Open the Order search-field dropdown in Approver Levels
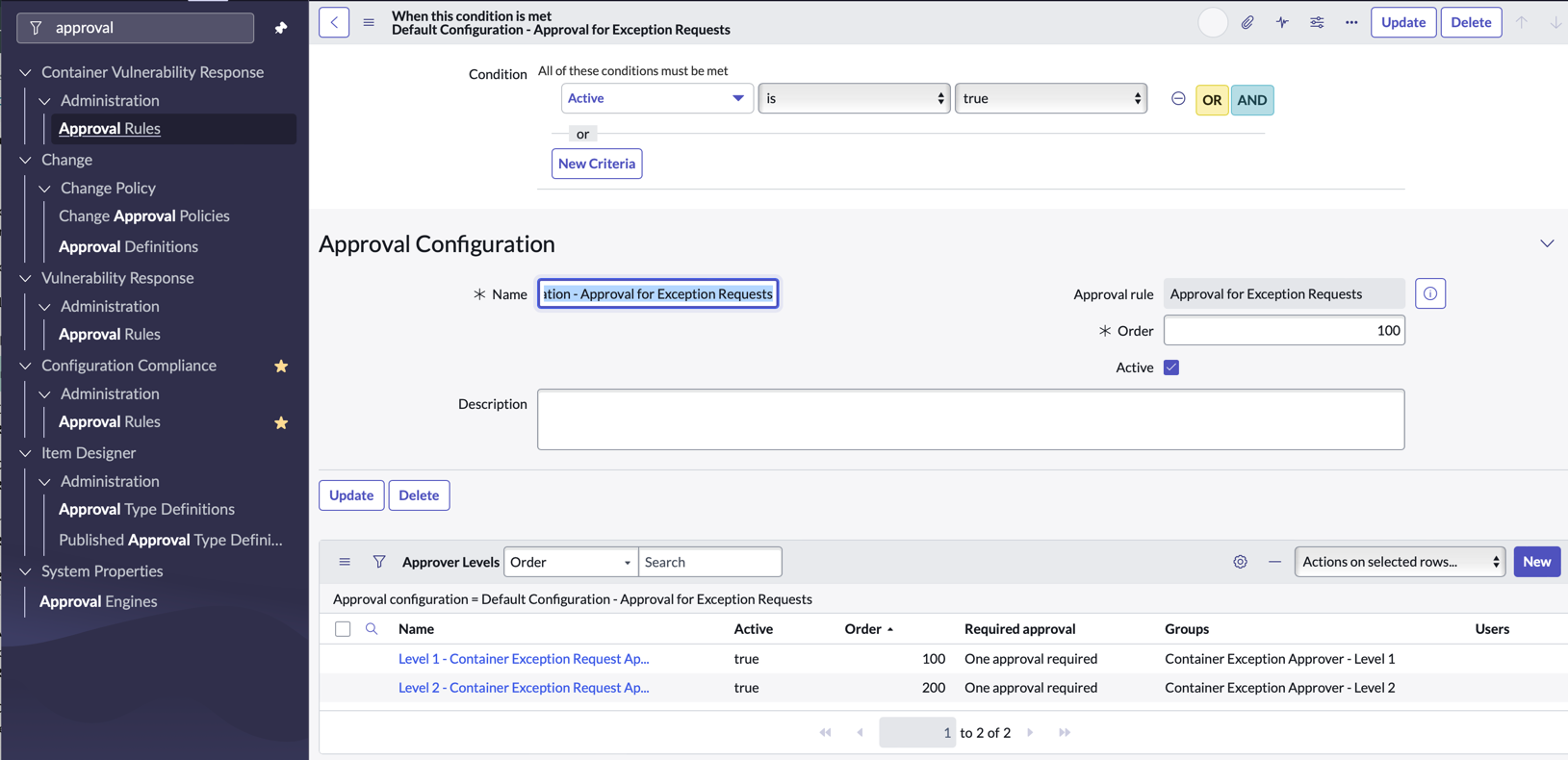The height and width of the screenshot is (760, 1568). tap(571, 562)
